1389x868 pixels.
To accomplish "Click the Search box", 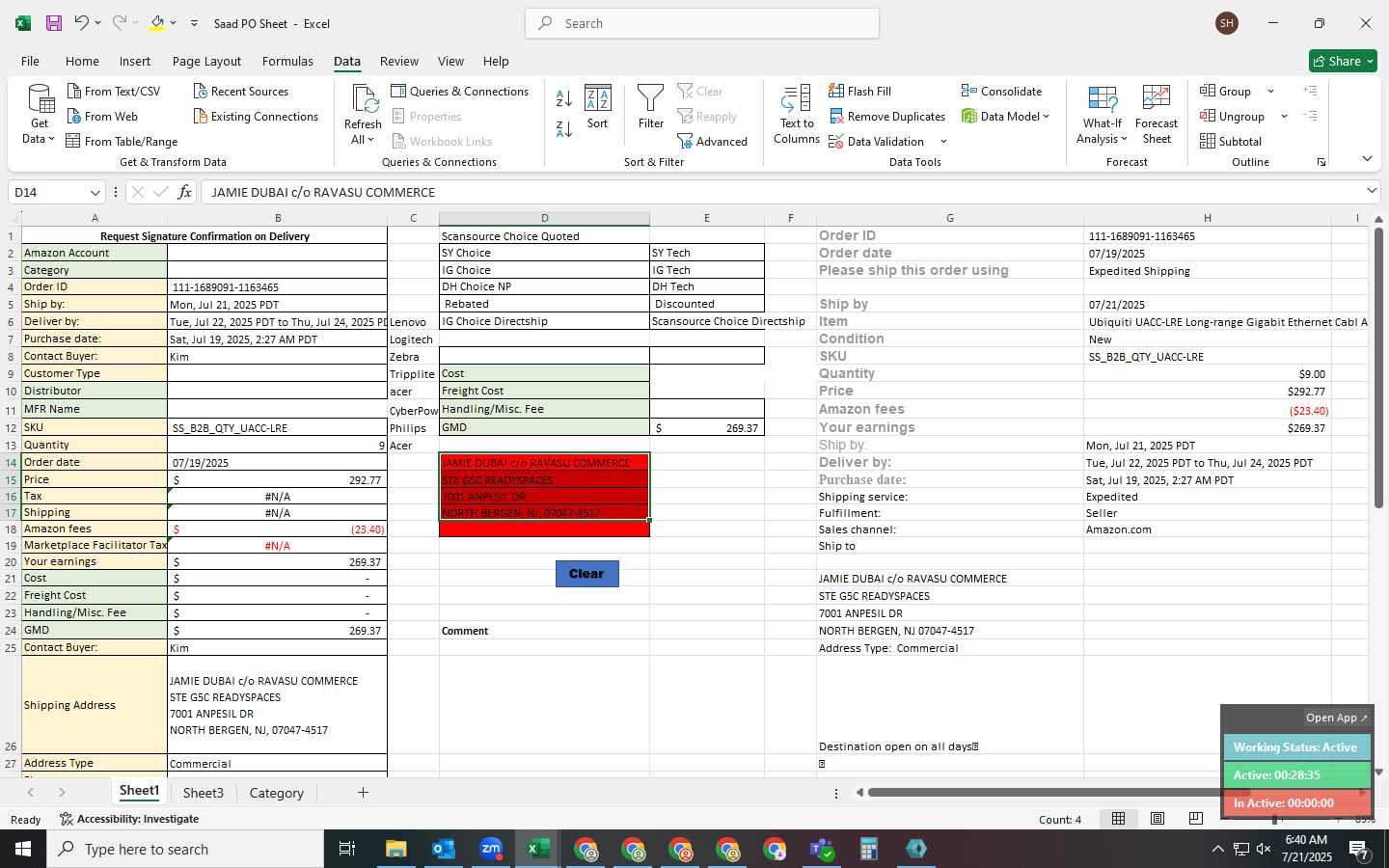I will click(702, 23).
